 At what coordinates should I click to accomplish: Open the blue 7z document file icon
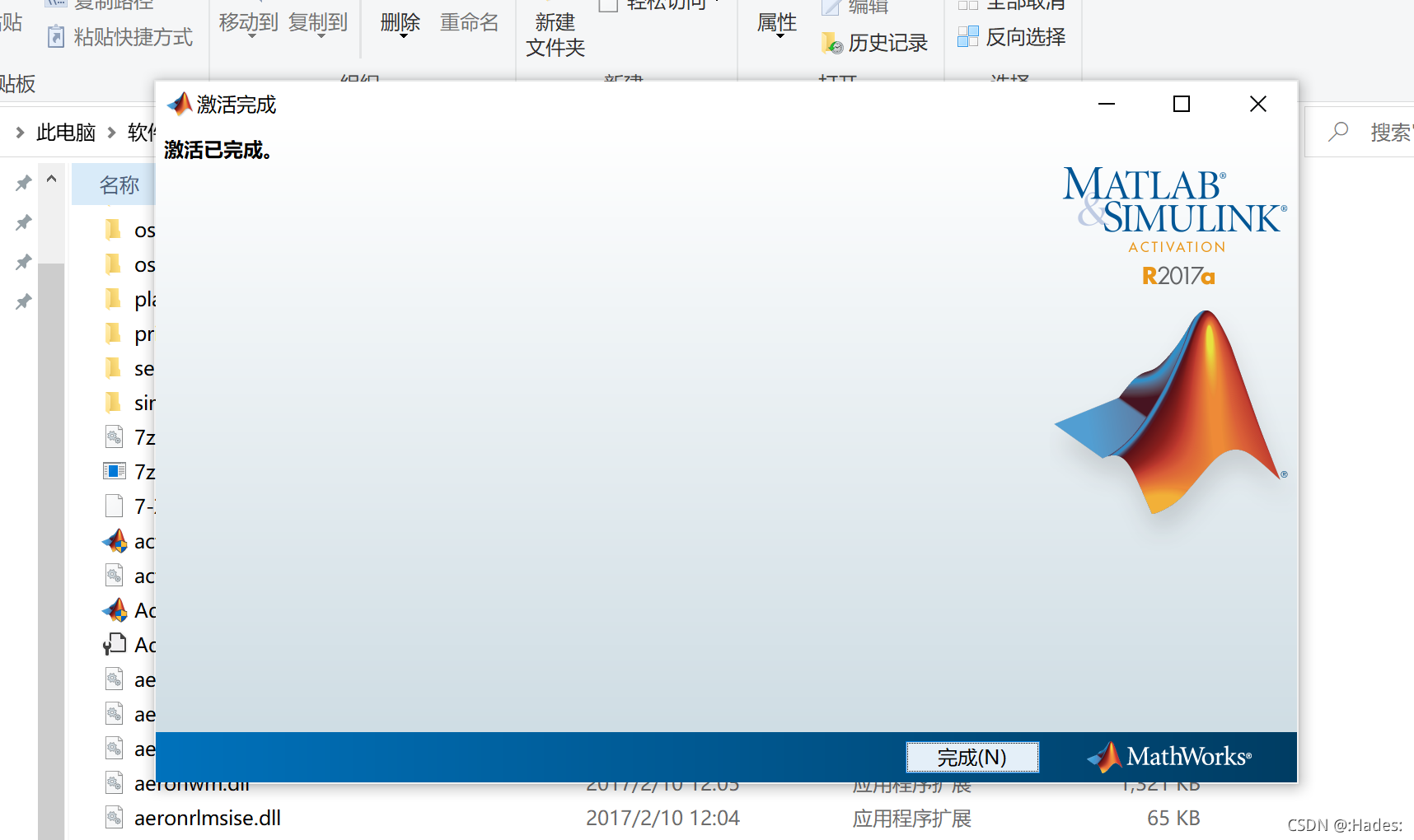click(x=115, y=471)
